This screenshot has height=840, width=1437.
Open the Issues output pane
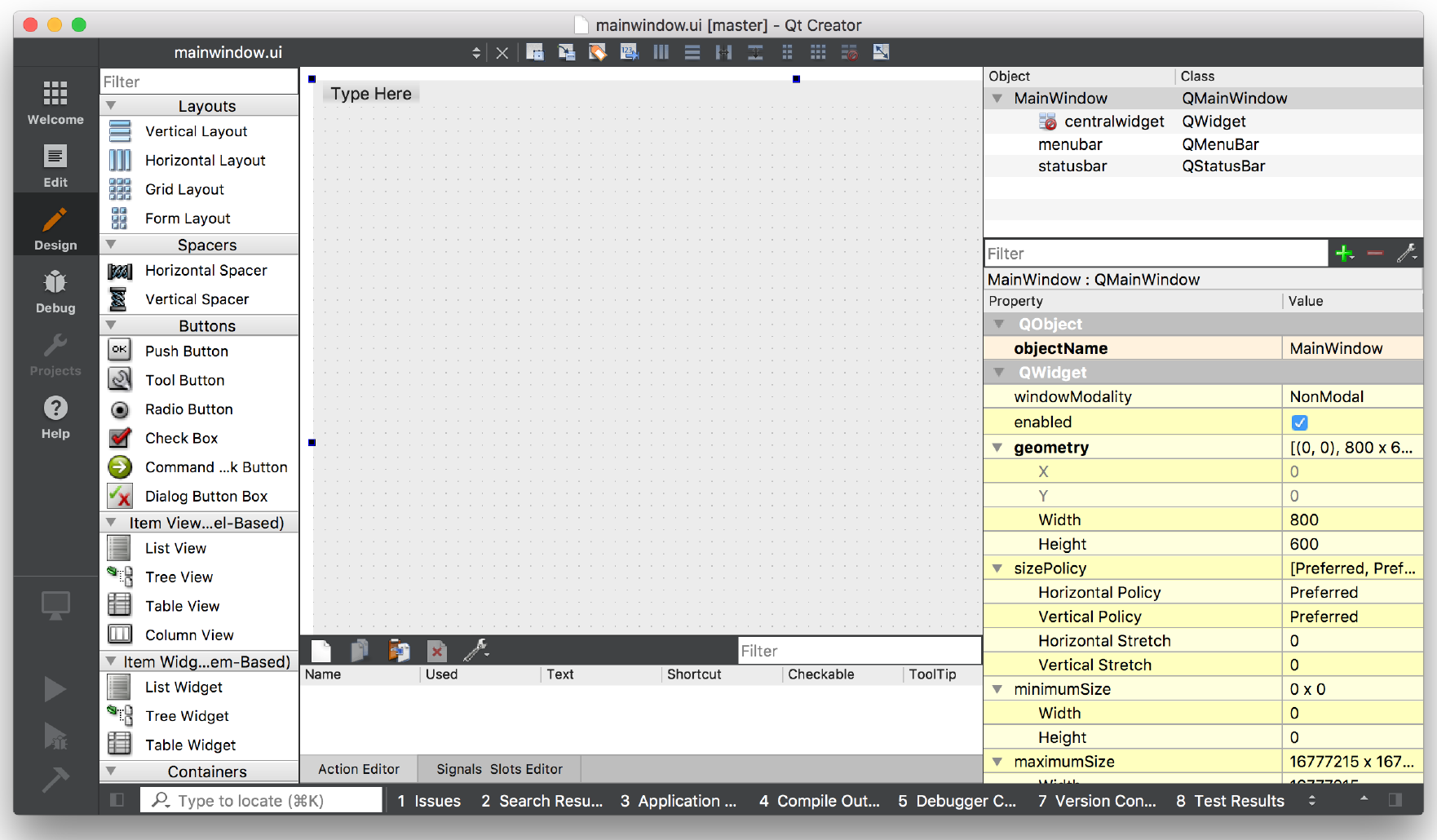tap(429, 801)
